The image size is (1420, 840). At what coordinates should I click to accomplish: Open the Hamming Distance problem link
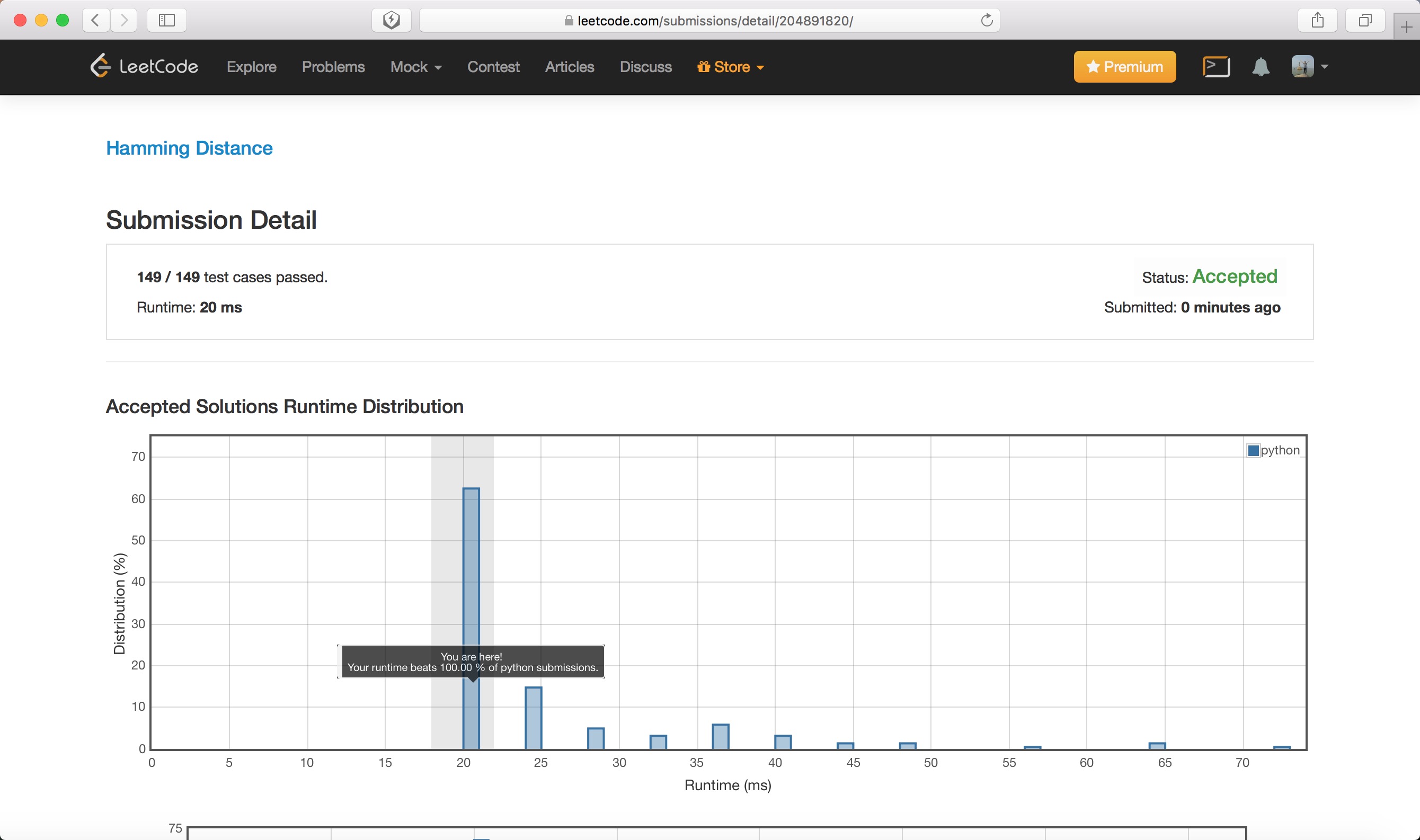tap(189, 148)
